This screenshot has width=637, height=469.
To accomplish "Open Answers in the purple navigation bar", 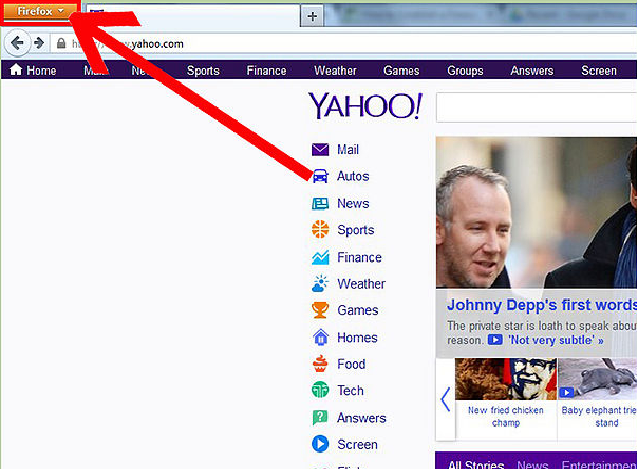I will pyautogui.click(x=532, y=71).
